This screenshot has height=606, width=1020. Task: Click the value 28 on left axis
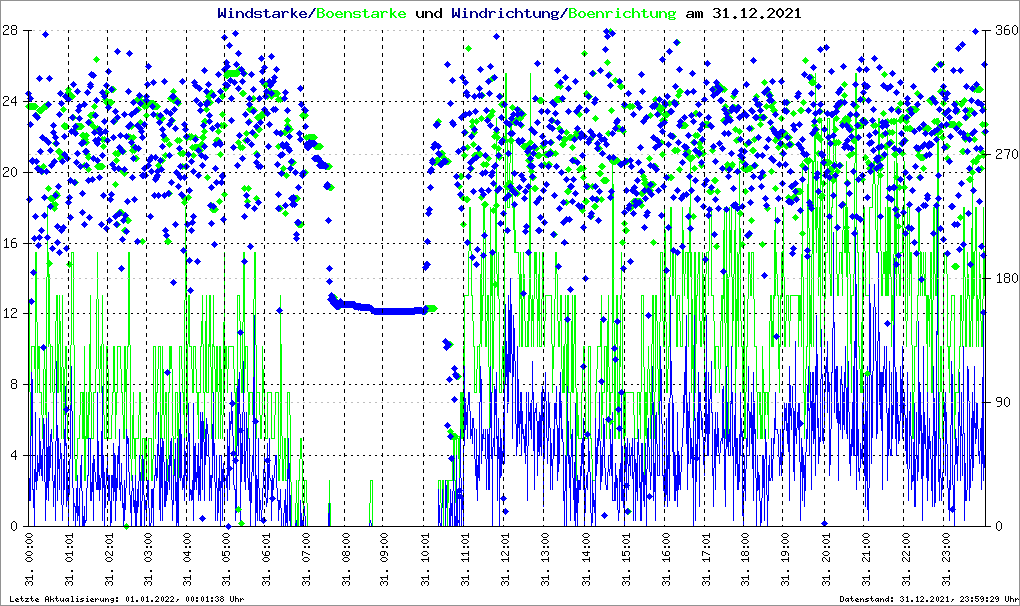coord(10,31)
